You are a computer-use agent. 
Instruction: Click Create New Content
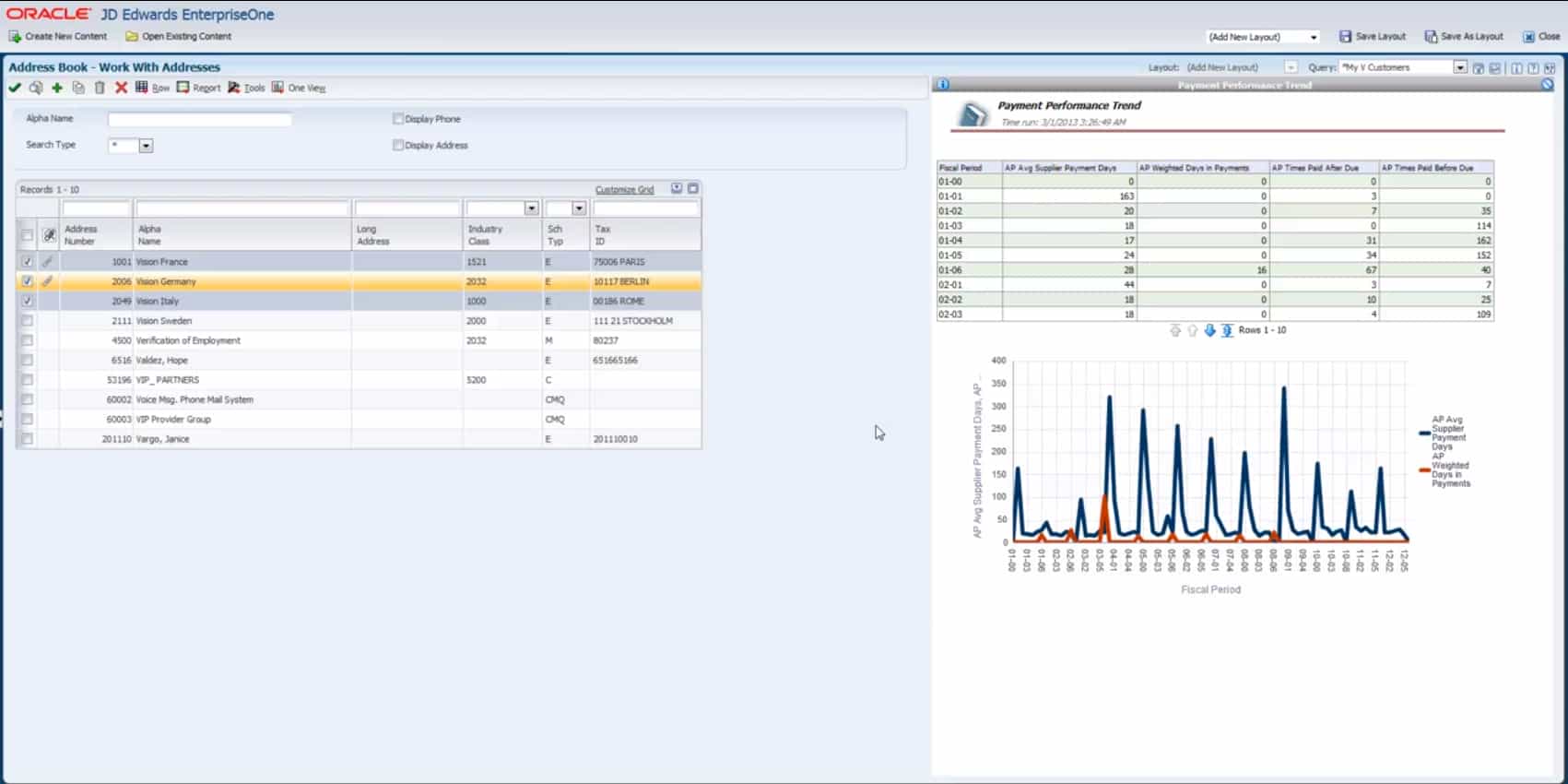coord(66,37)
